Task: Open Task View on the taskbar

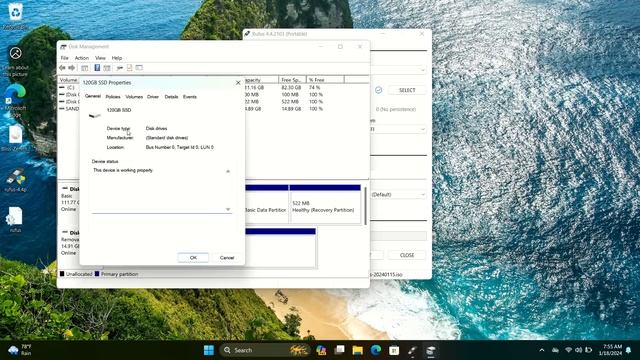Action: click(339, 350)
